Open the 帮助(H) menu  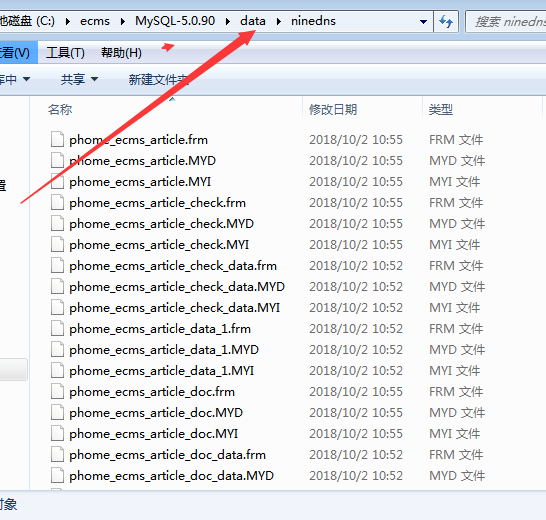121,53
